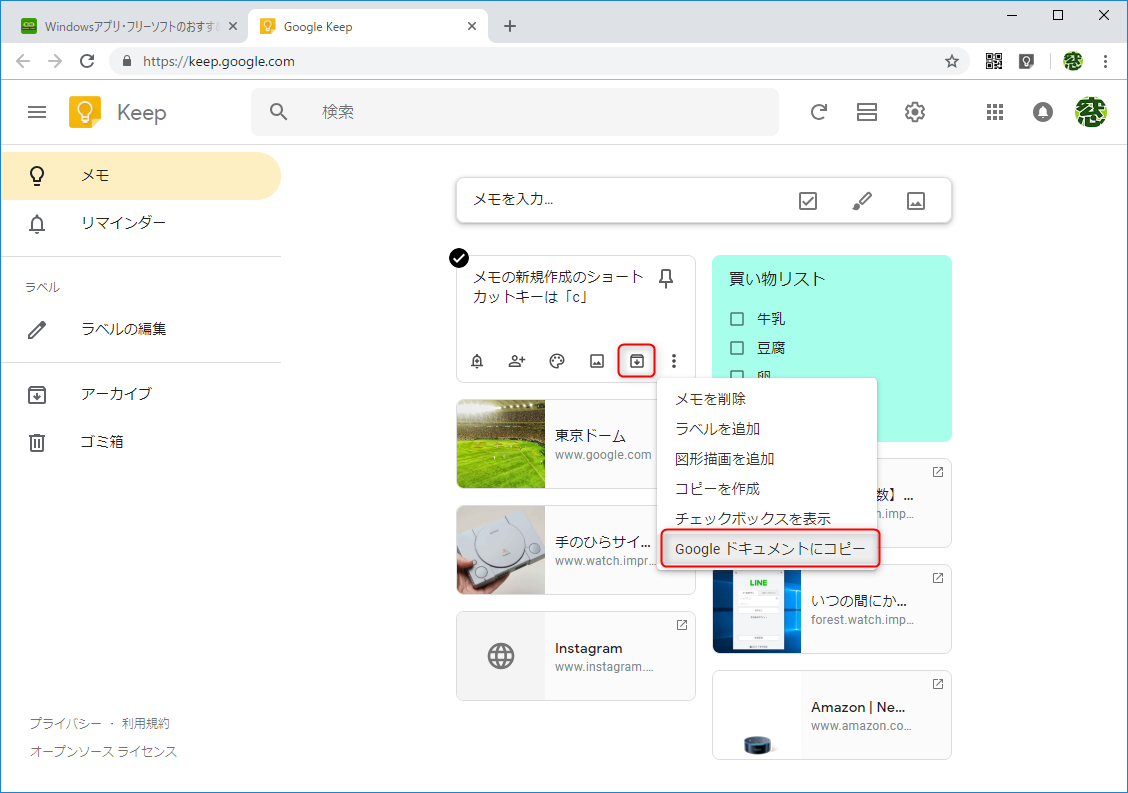Create a new list note via checkbox icon
This screenshot has width=1128, height=793.
[x=807, y=200]
